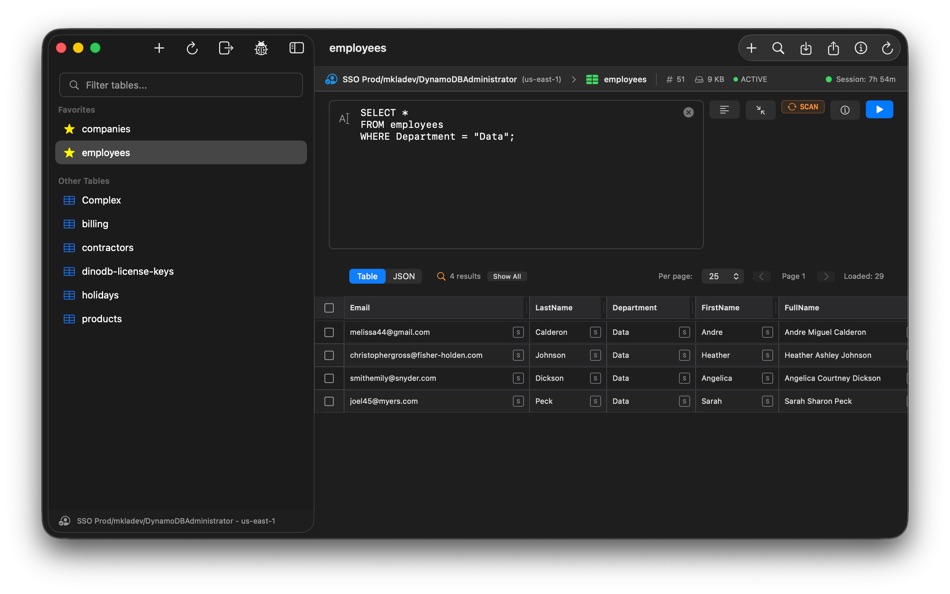
Task: Select the header row checkbox
Action: 330,307
